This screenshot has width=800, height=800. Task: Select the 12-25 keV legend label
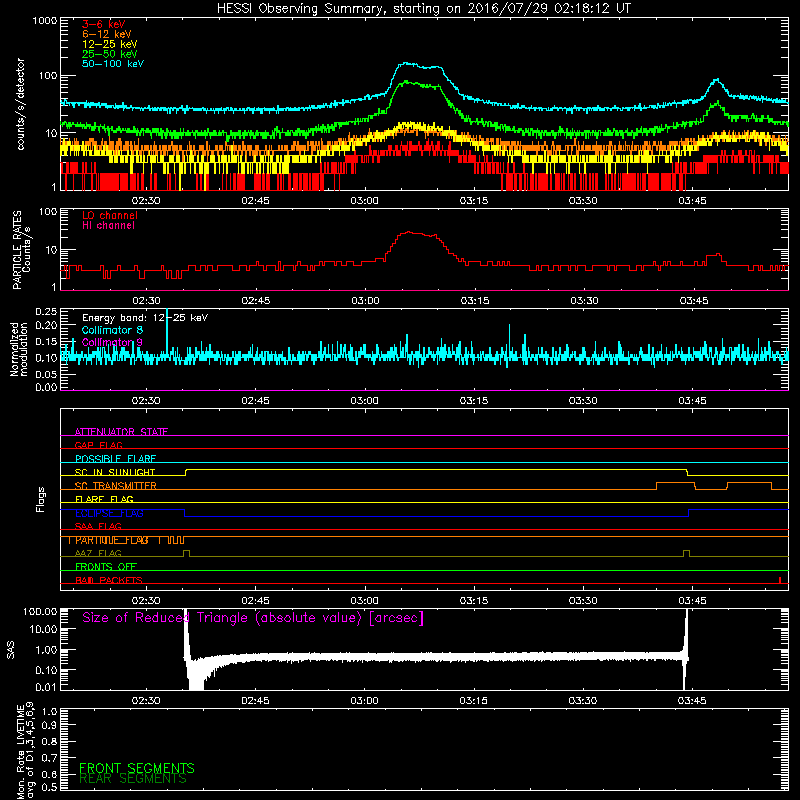point(110,44)
